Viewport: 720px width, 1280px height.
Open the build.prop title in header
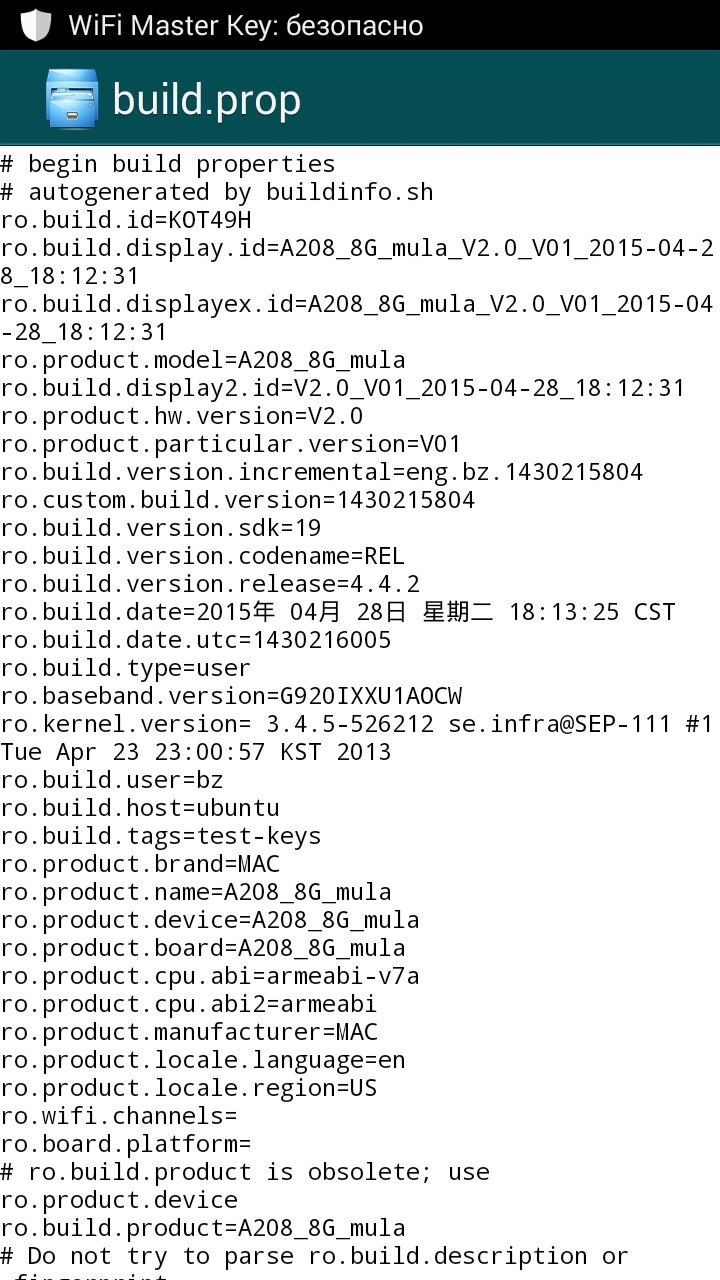(207, 100)
